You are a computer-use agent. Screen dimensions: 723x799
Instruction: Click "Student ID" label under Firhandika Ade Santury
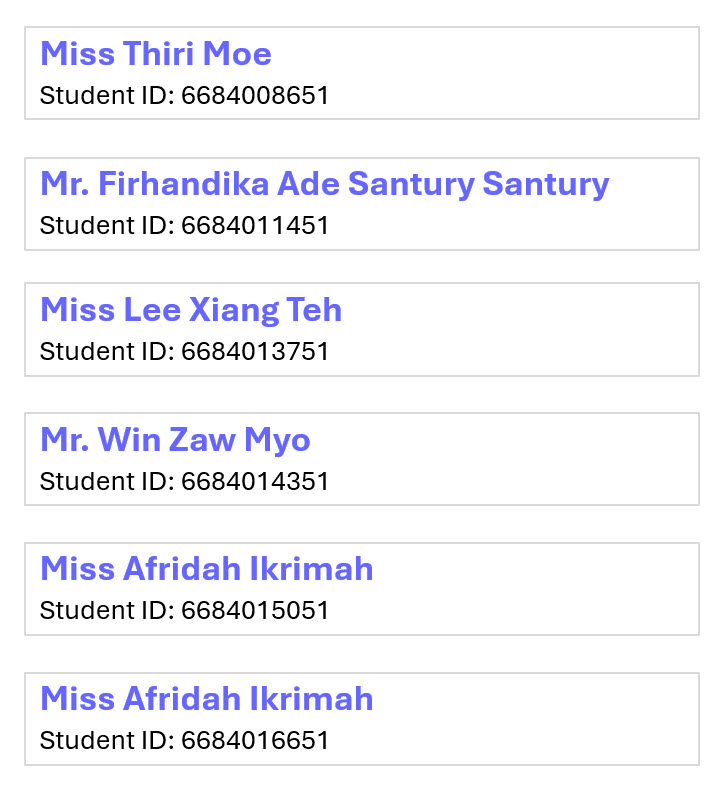click(106, 225)
